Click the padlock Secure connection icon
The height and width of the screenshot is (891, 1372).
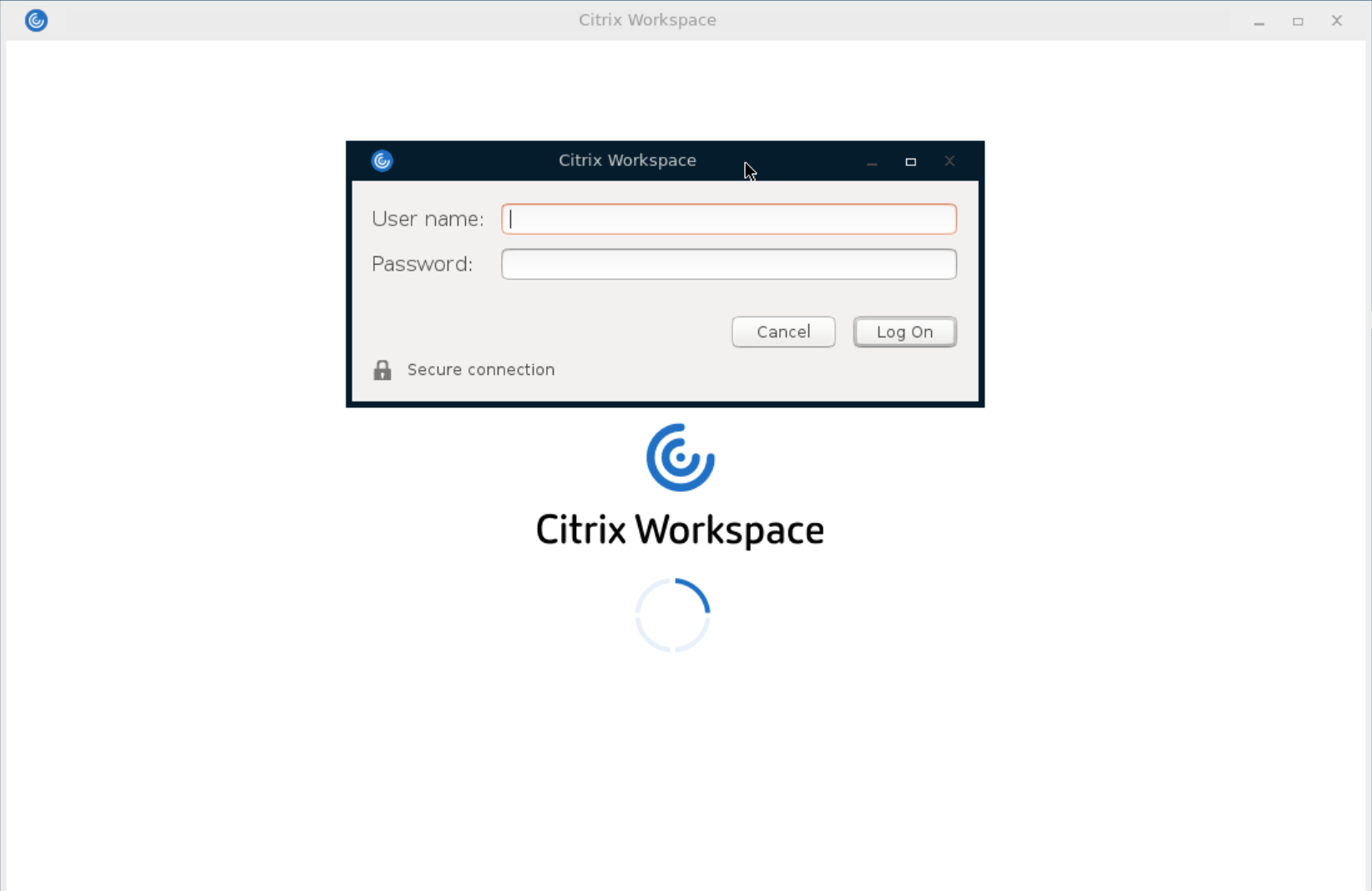click(x=382, y=370)
